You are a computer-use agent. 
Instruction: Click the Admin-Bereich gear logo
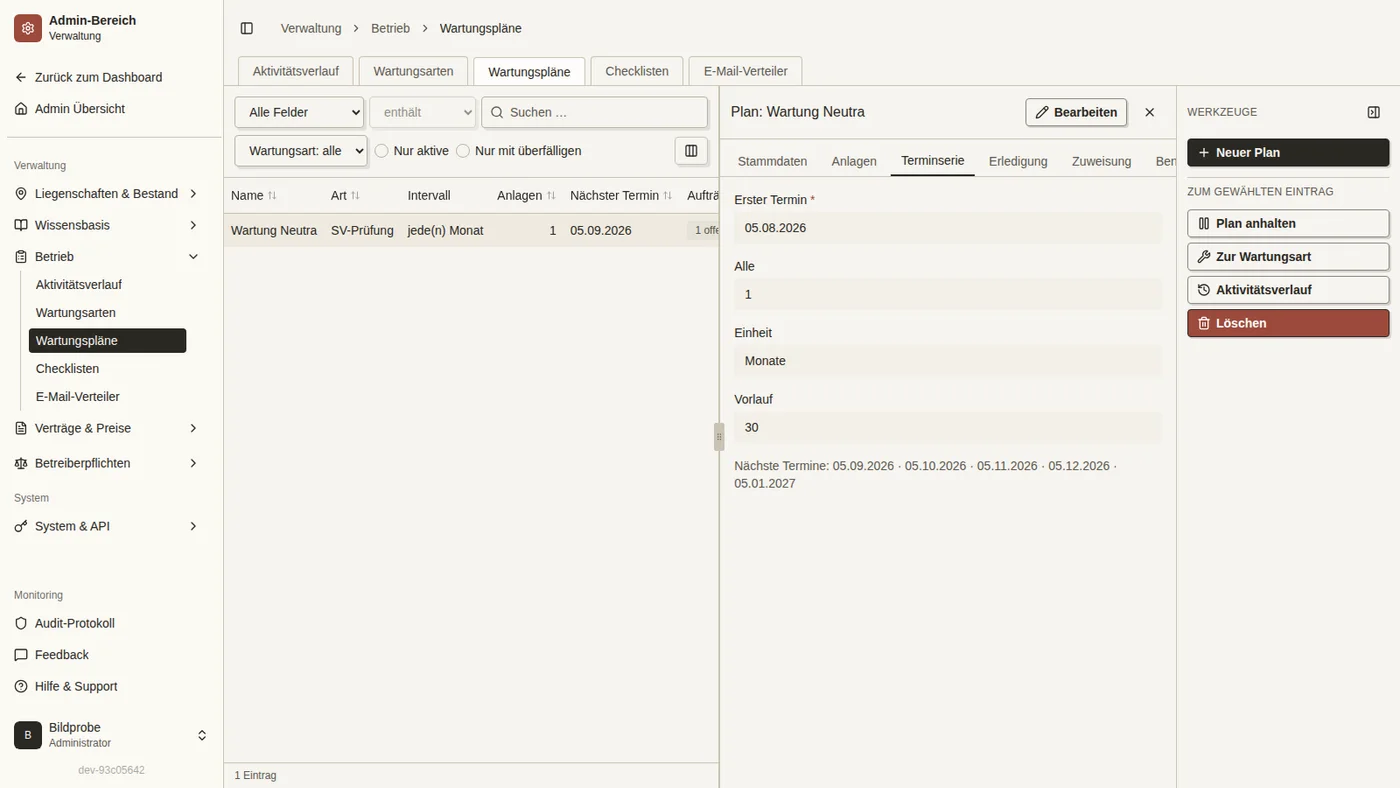pyautogui.click(x=28, y=28)
